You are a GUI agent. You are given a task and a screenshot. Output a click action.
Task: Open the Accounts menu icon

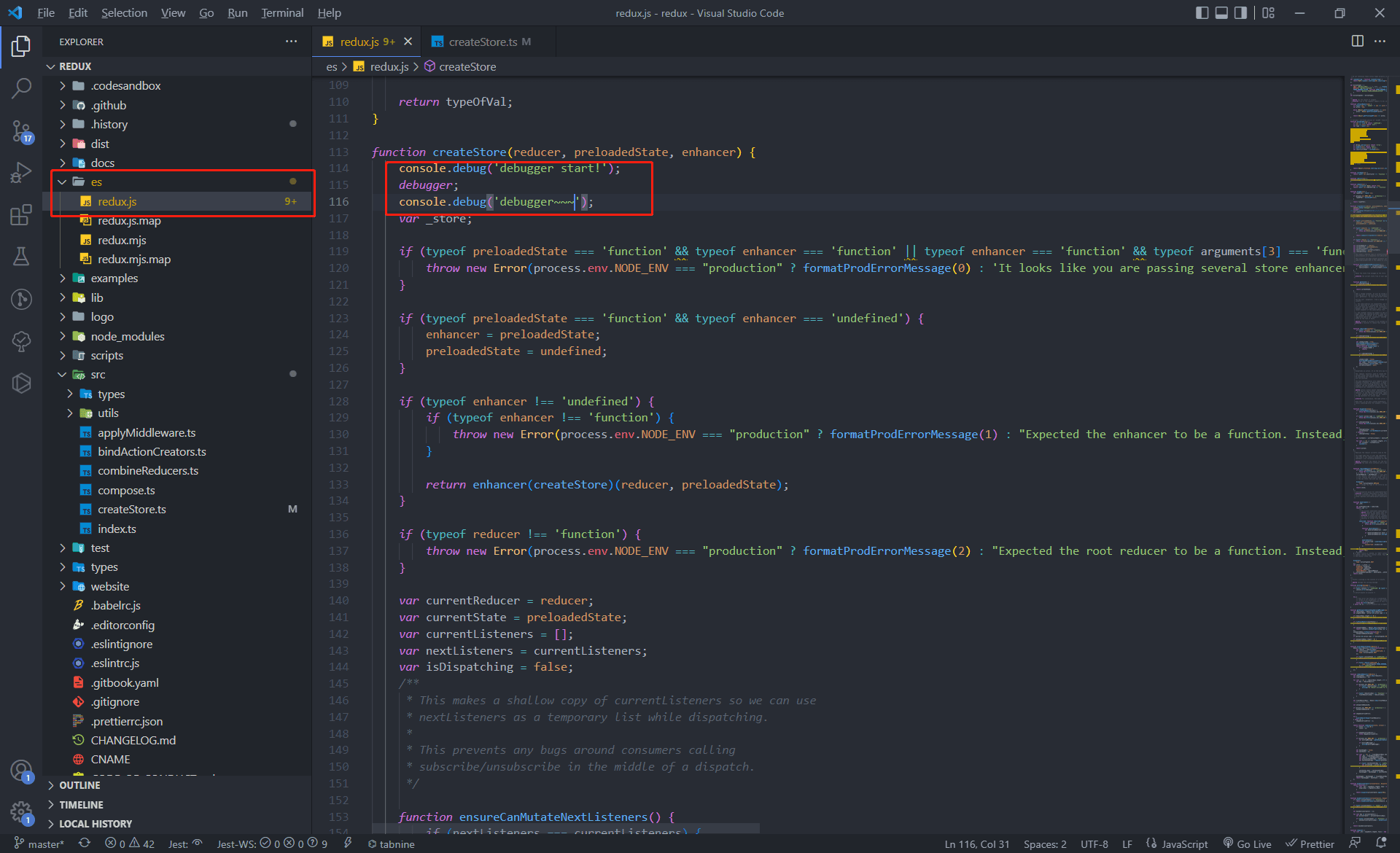[x=21, y=770]
